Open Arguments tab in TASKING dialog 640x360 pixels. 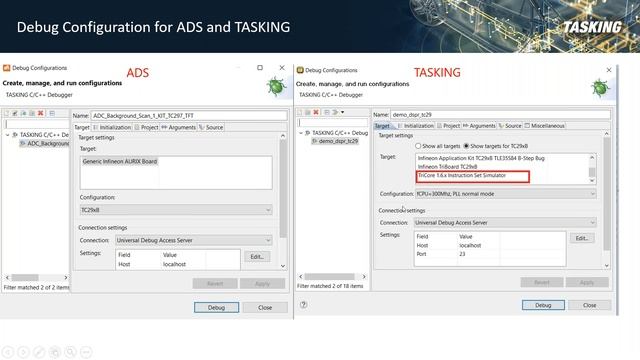[x=480, y=126]
